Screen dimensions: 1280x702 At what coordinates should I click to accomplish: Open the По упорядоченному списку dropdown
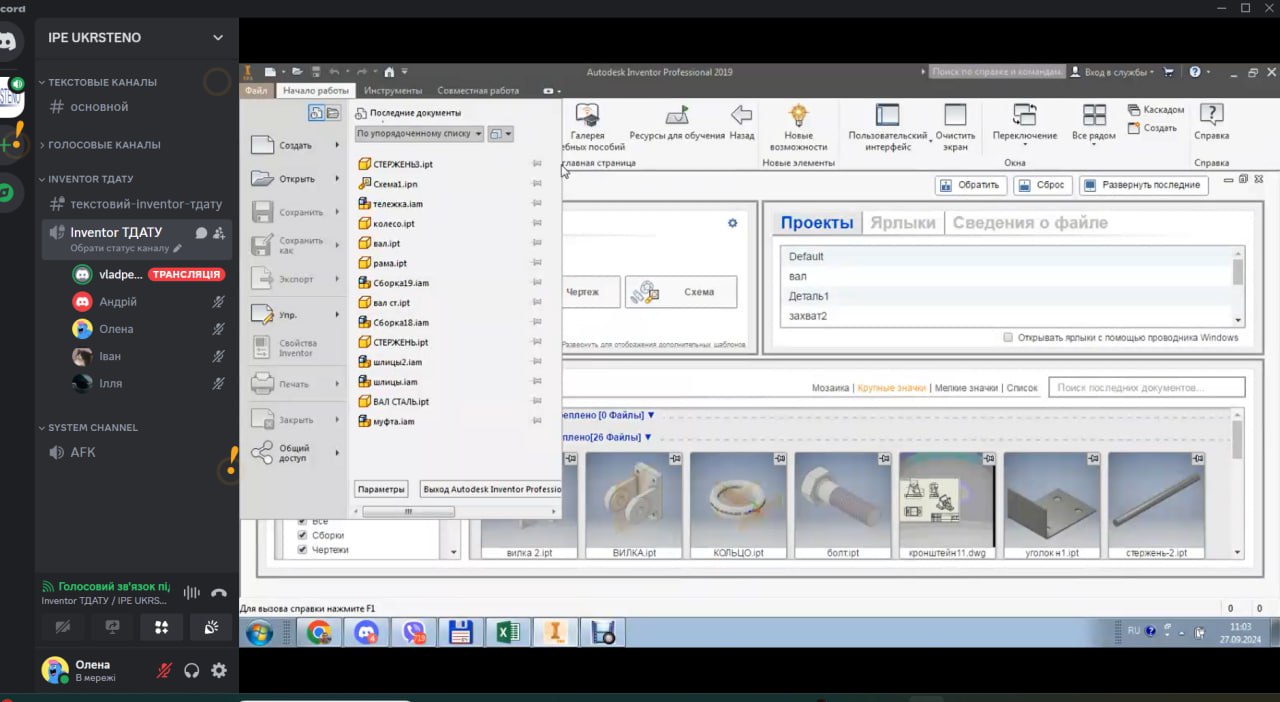419,133
